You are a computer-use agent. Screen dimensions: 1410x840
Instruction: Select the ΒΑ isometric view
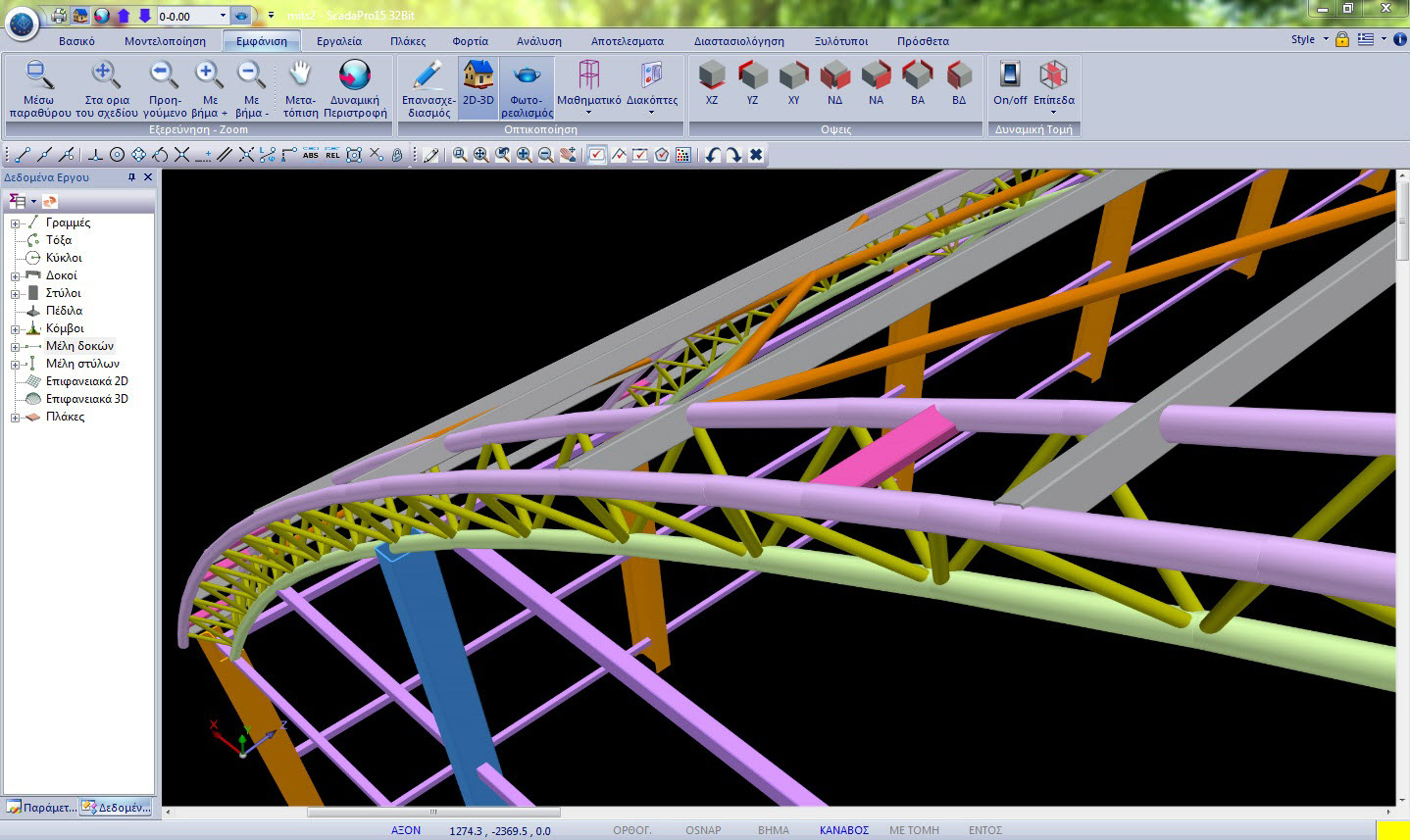917,82
